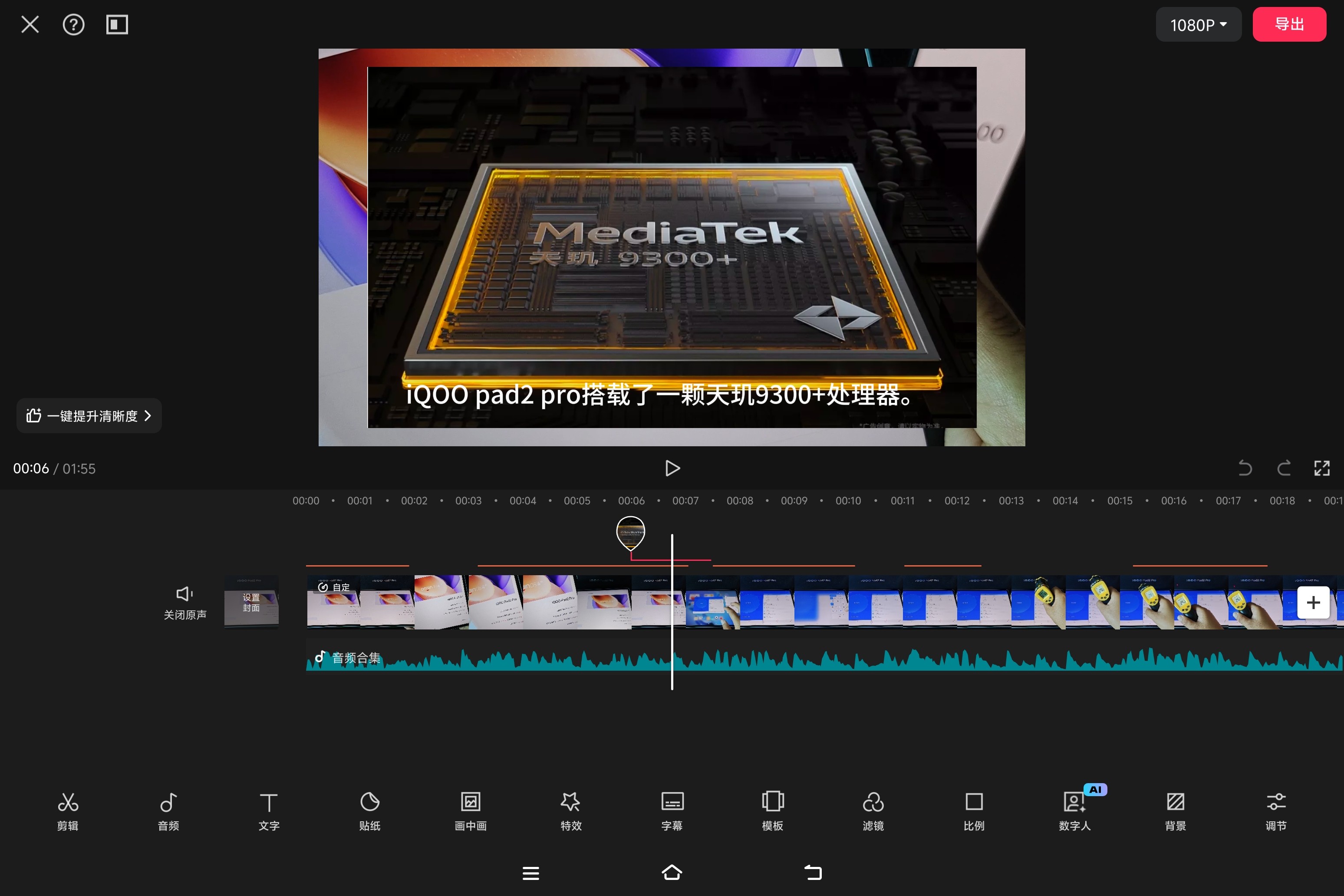The width and height of the screenshot is (1344, 896).
Task: Click the subtitle text on the preview
Action: tap(659, 395)
